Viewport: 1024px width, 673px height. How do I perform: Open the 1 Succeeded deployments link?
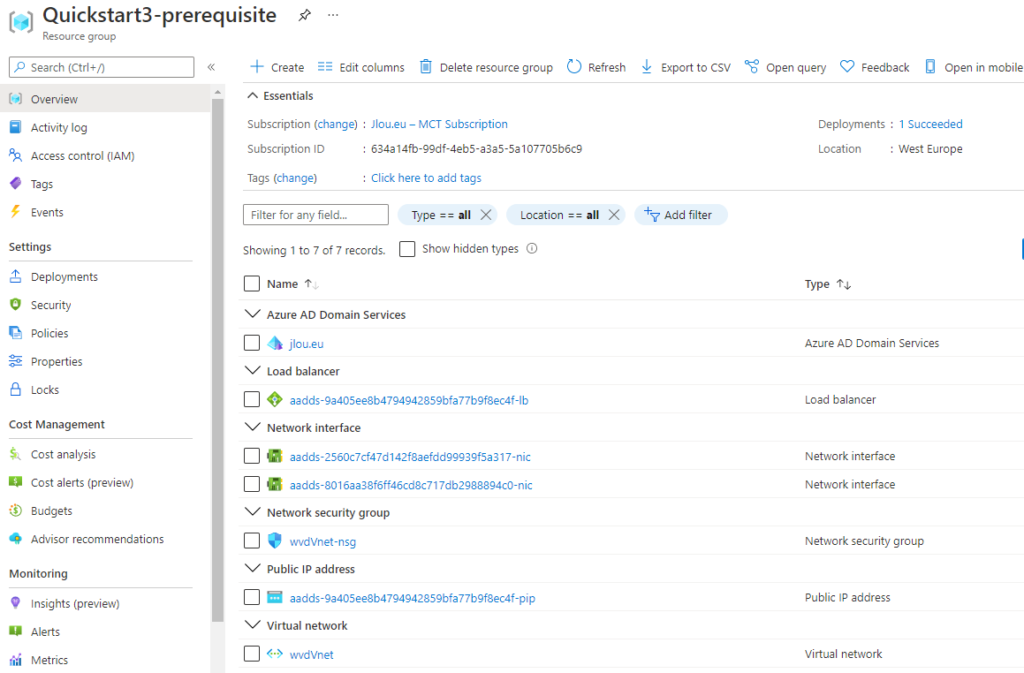tap(930, 124)
